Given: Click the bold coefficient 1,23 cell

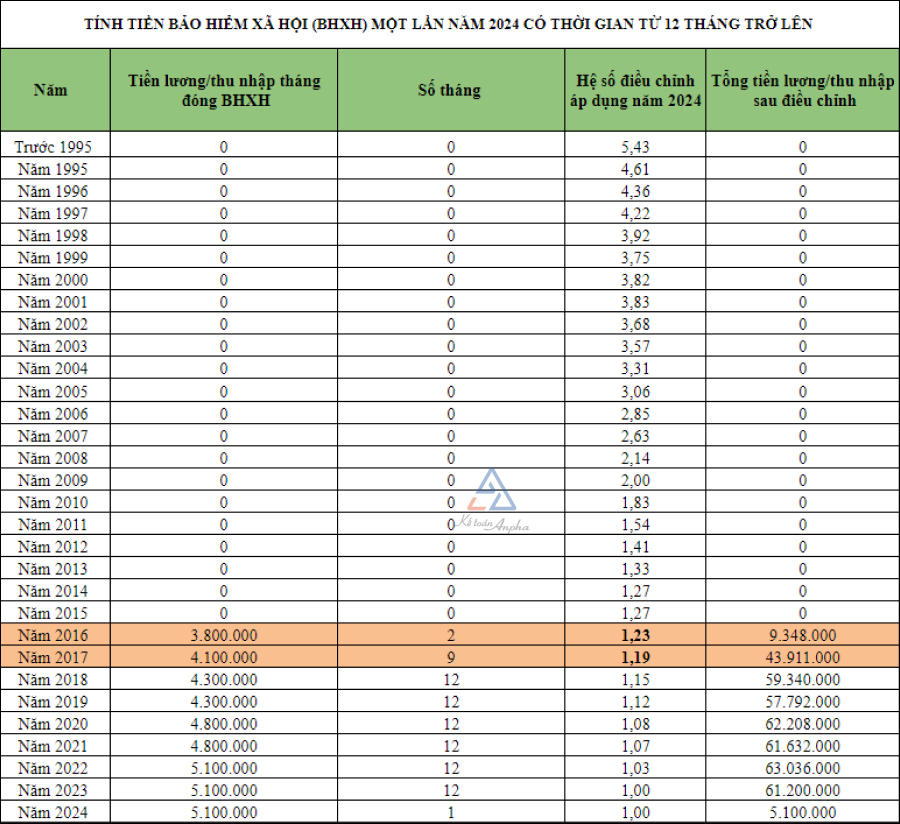Looking at the screenshot, I should coord(633,634).
